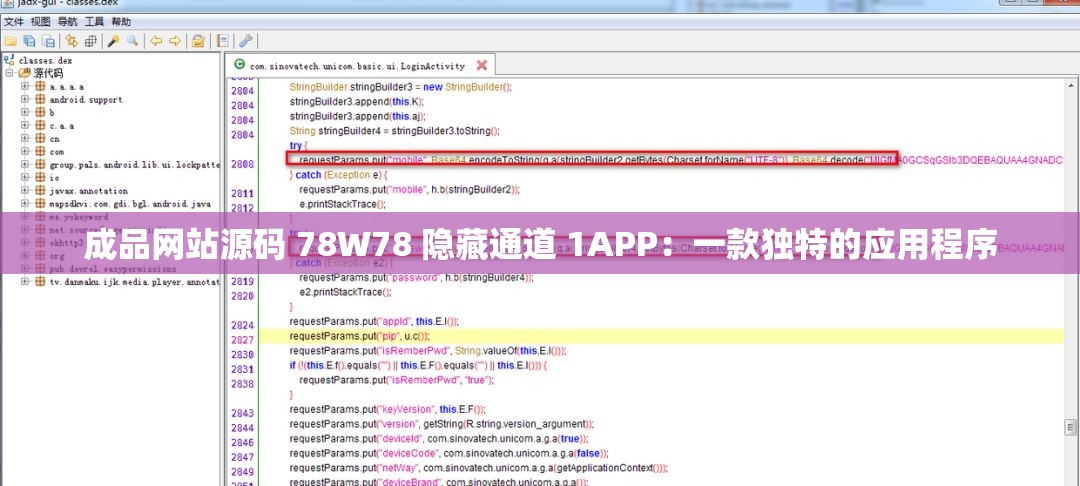Open the 工具 menu
The height and width of the screenshot is (486, 1080).
pos(94,21)
